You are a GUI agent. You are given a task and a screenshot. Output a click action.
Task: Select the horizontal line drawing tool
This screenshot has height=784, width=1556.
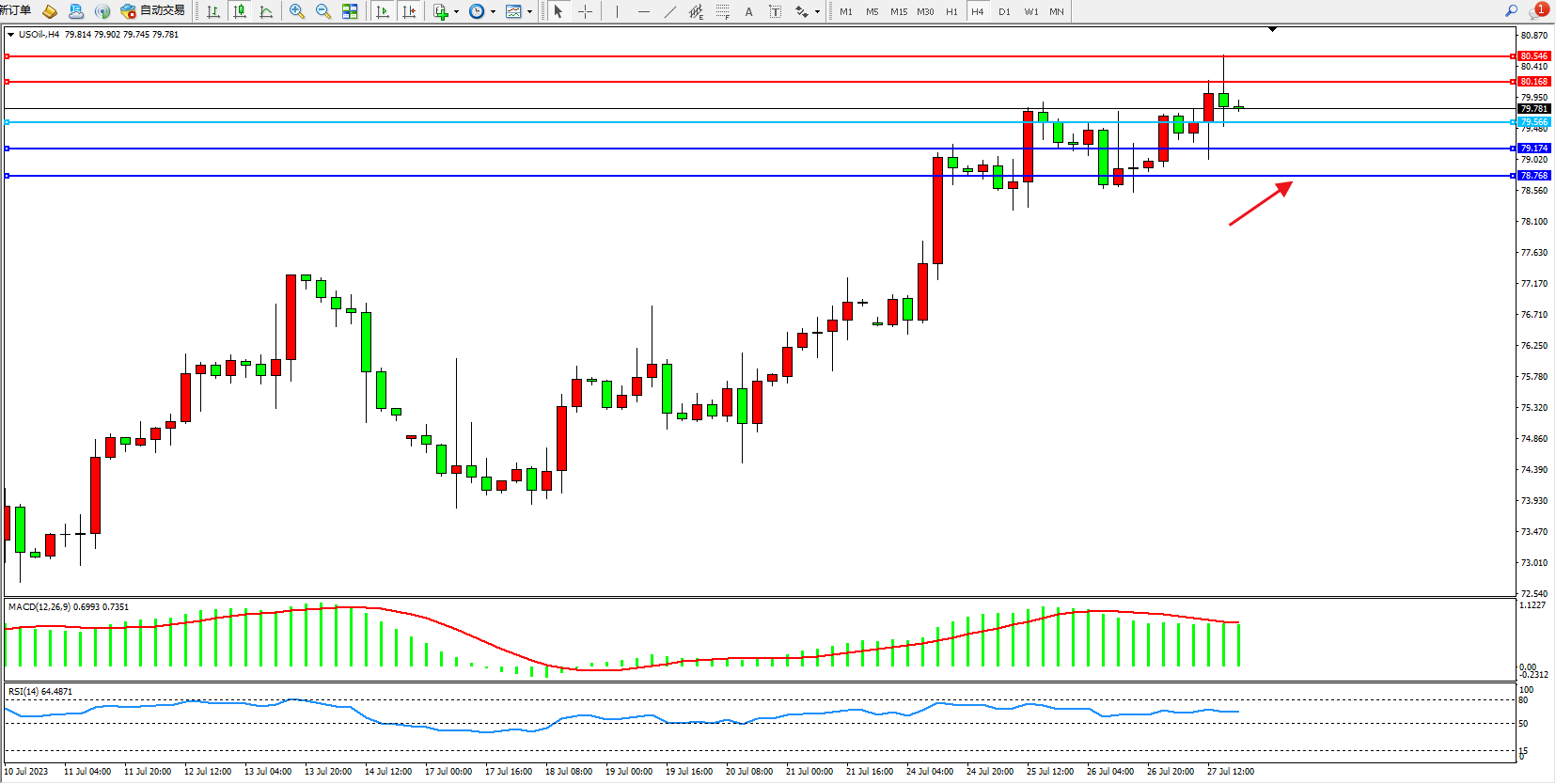point(643,11)
